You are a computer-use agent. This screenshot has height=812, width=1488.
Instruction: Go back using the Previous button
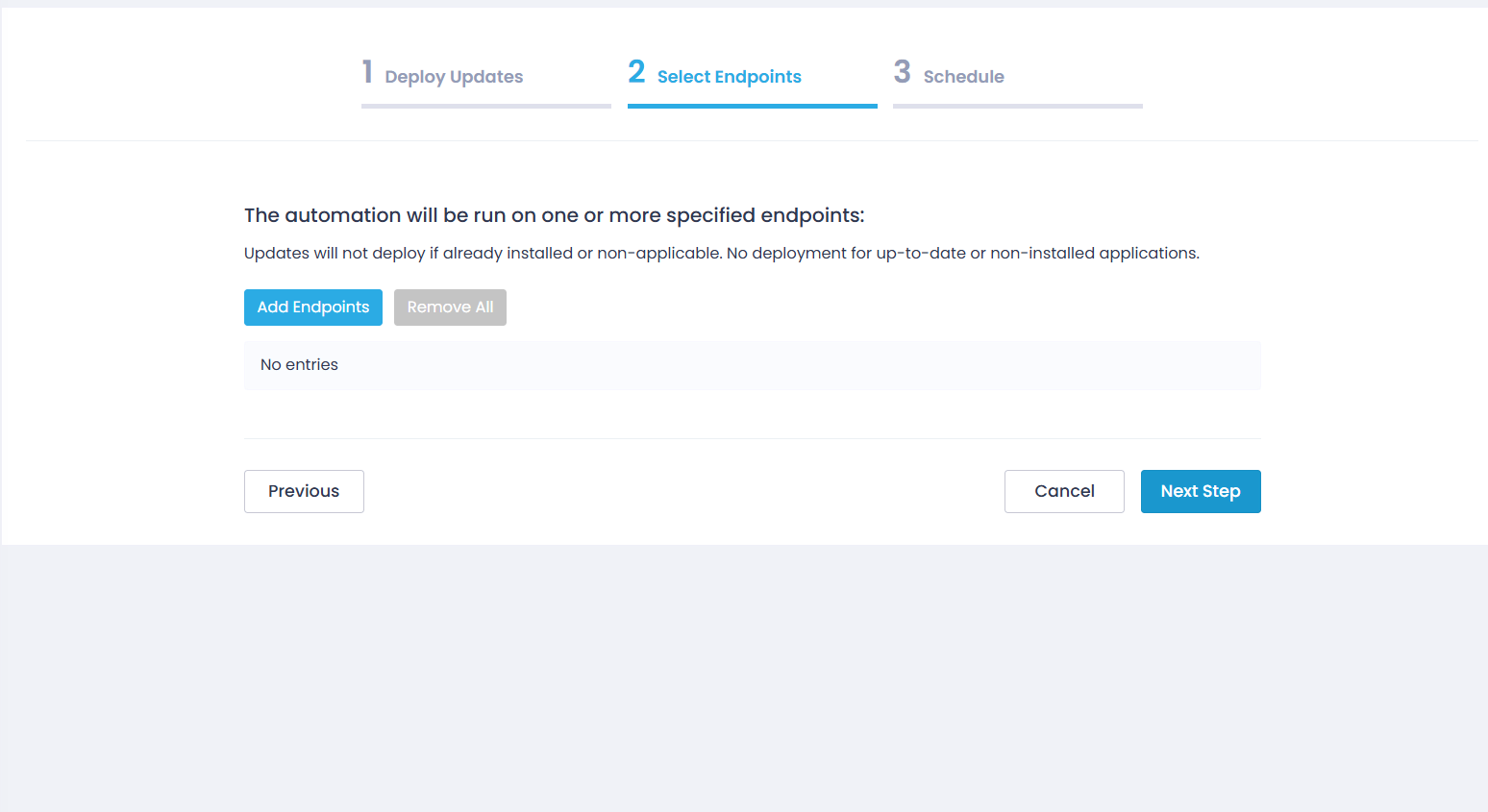[x=303, y=491]
